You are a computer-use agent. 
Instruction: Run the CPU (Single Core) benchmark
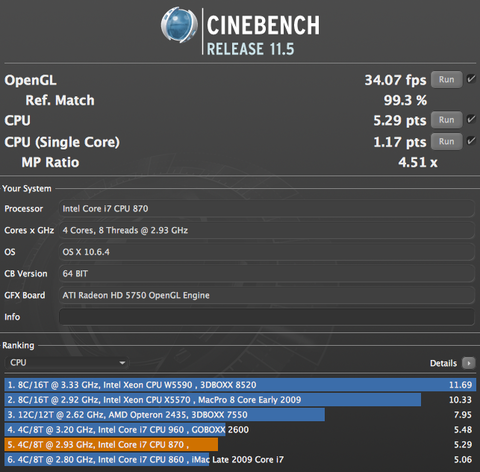[446, 142]
